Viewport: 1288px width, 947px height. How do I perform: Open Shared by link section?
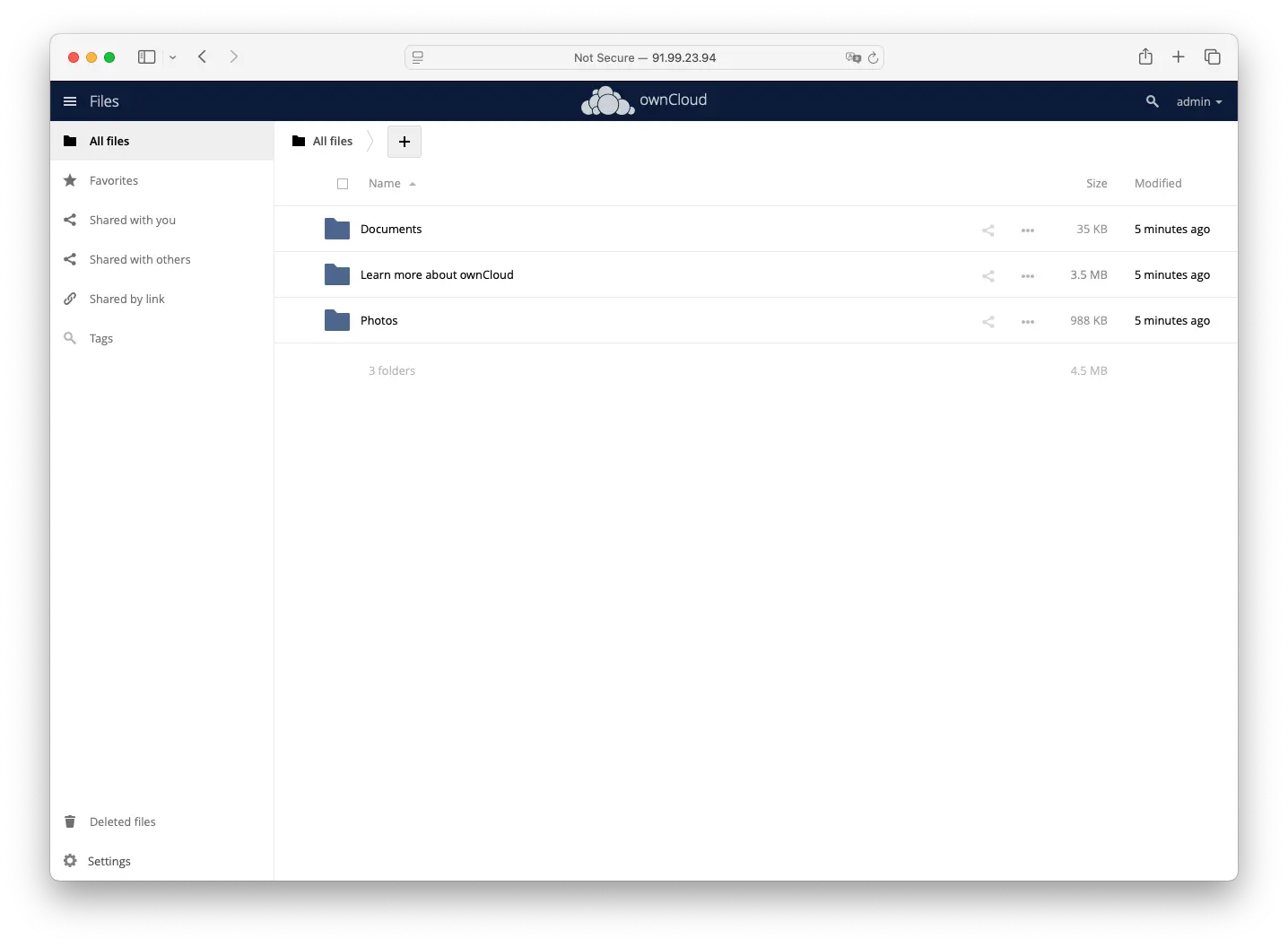click(x=126, y=299)
